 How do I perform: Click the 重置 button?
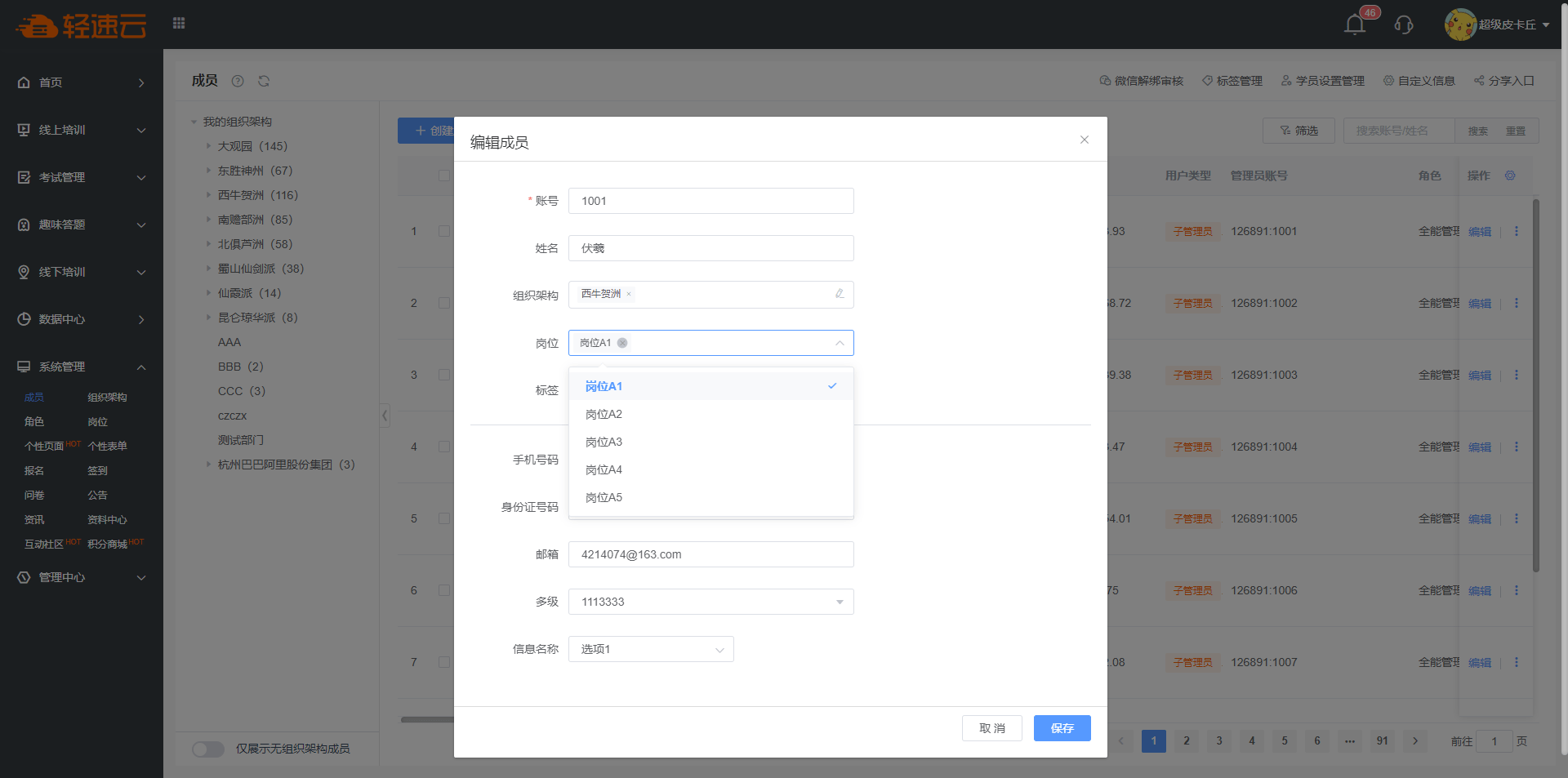[1516, 131]
